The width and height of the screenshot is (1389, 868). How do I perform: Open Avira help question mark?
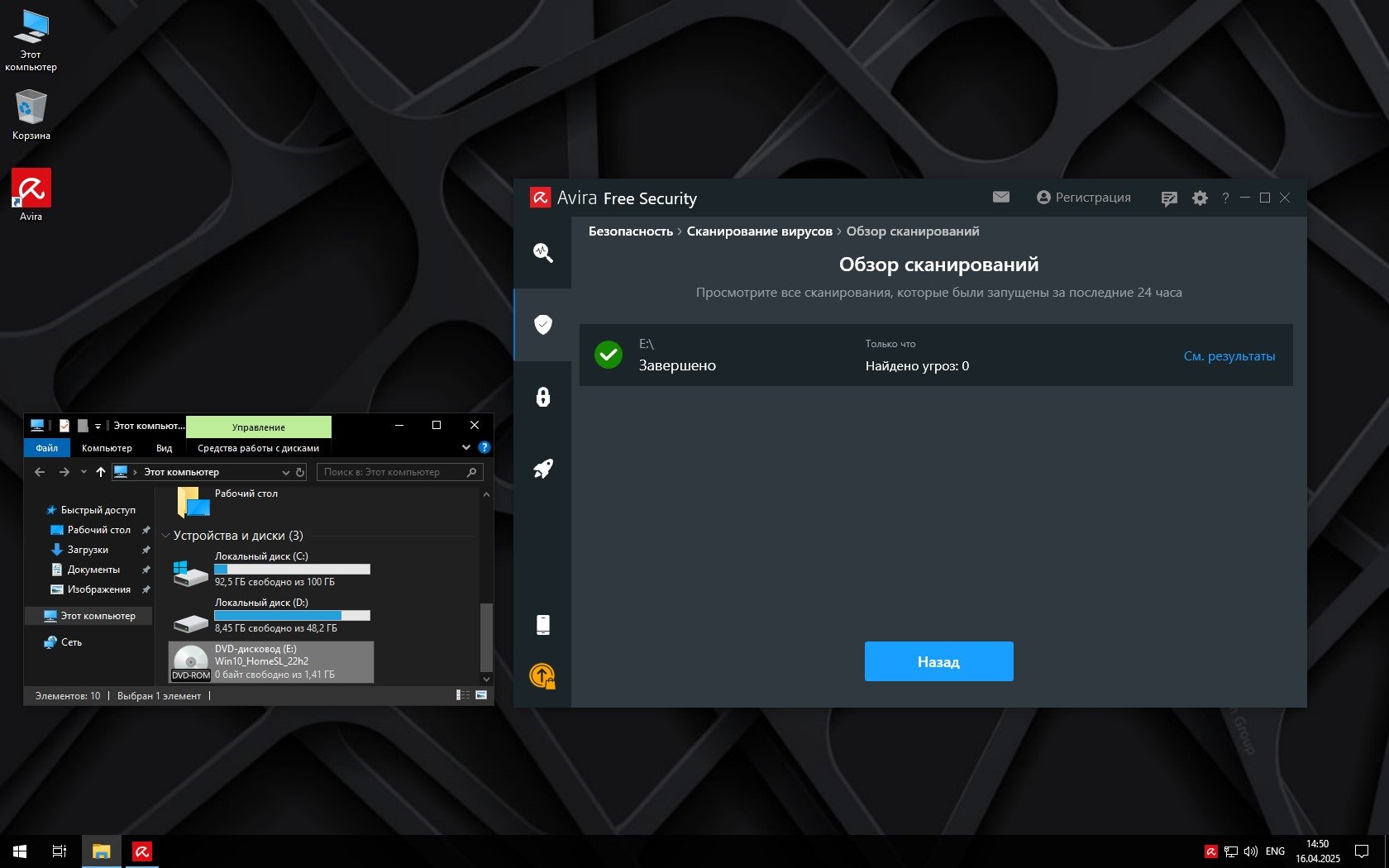(1225, 198)
